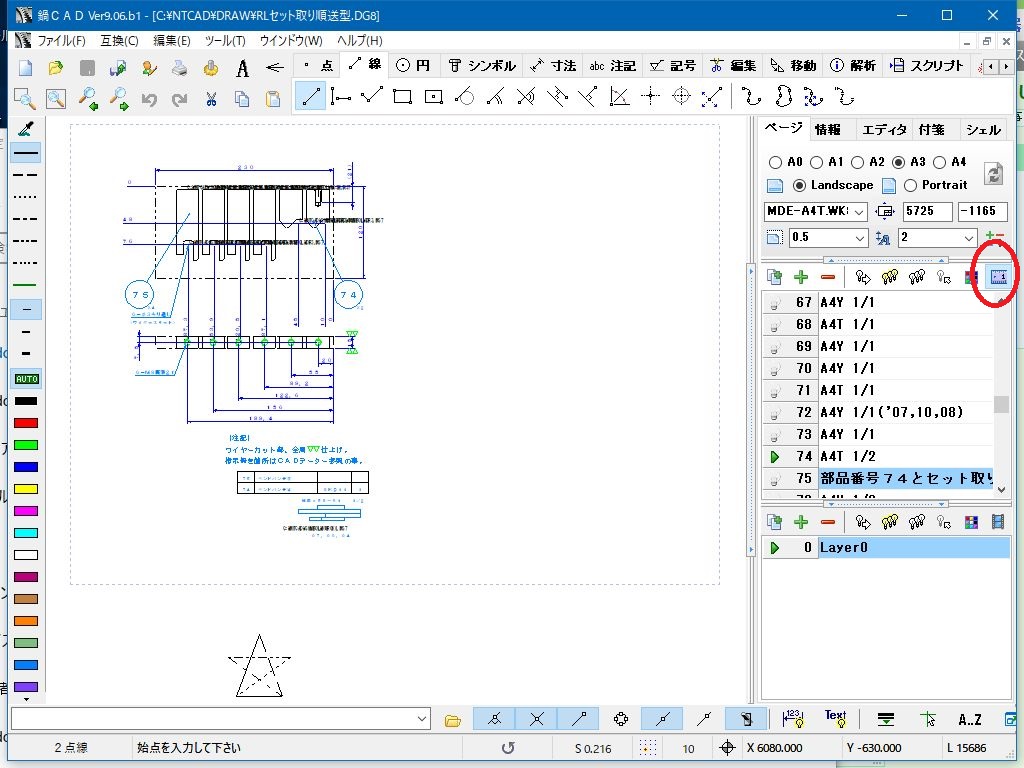
Task: Cut selection with the scissors icon
Action: [x=211, y=99]
